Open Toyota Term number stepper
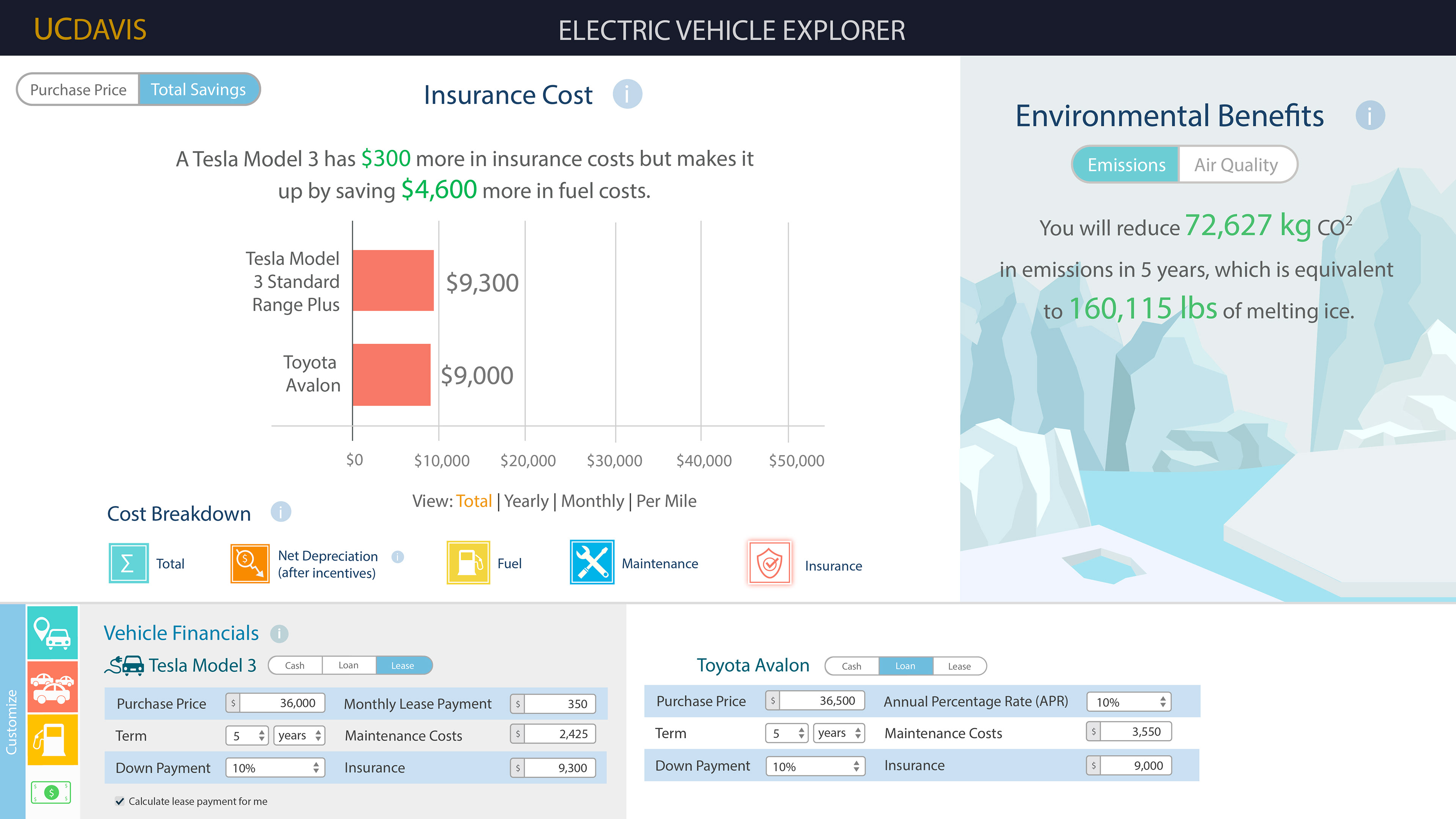The image size is (1456, 819). click(x=787, y=733)
